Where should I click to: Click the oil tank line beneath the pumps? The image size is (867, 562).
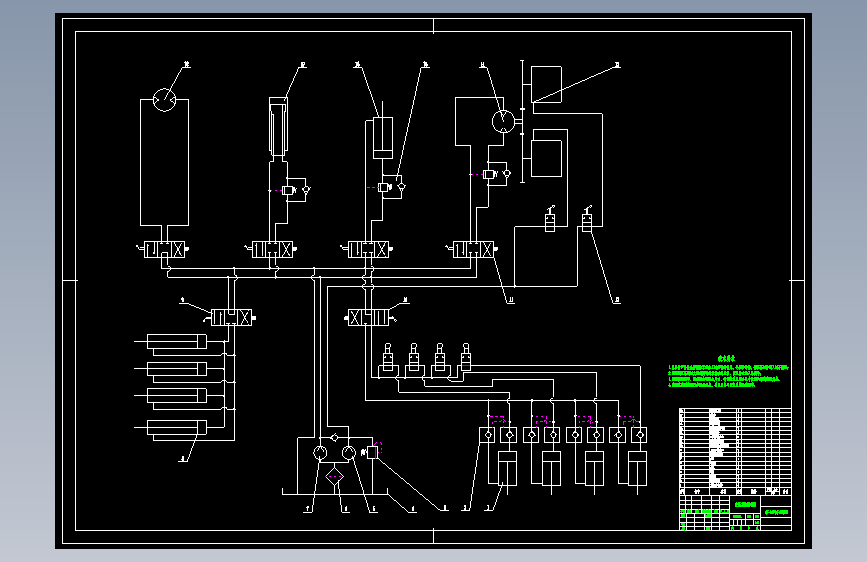coord(335,492)
